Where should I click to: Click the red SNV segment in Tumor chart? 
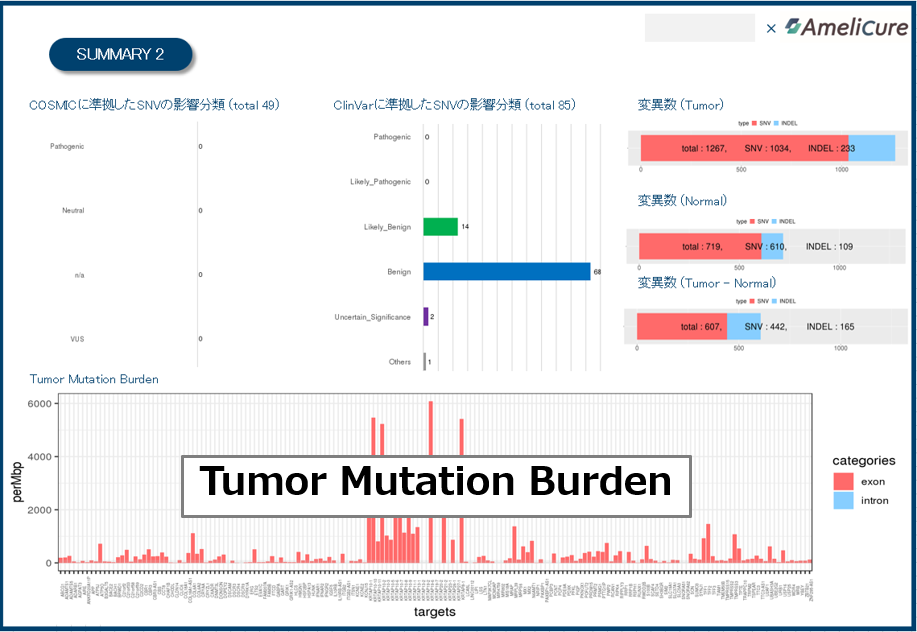pos(744,148)
